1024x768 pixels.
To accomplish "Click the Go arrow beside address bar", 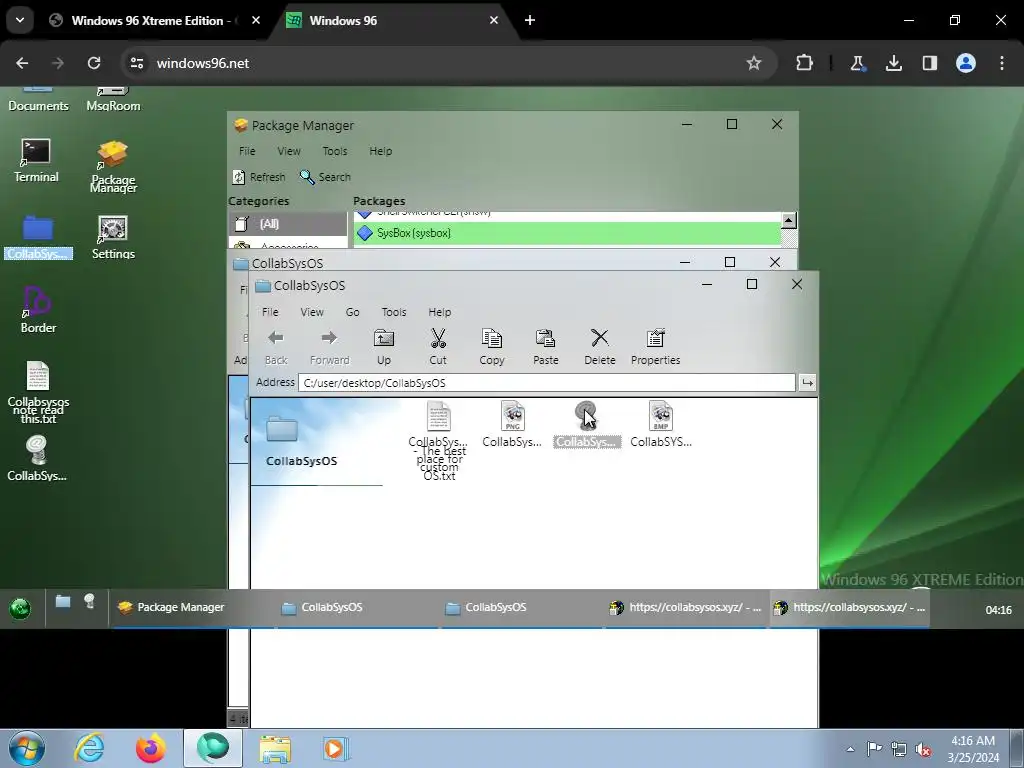I will (x=807, y=383).
